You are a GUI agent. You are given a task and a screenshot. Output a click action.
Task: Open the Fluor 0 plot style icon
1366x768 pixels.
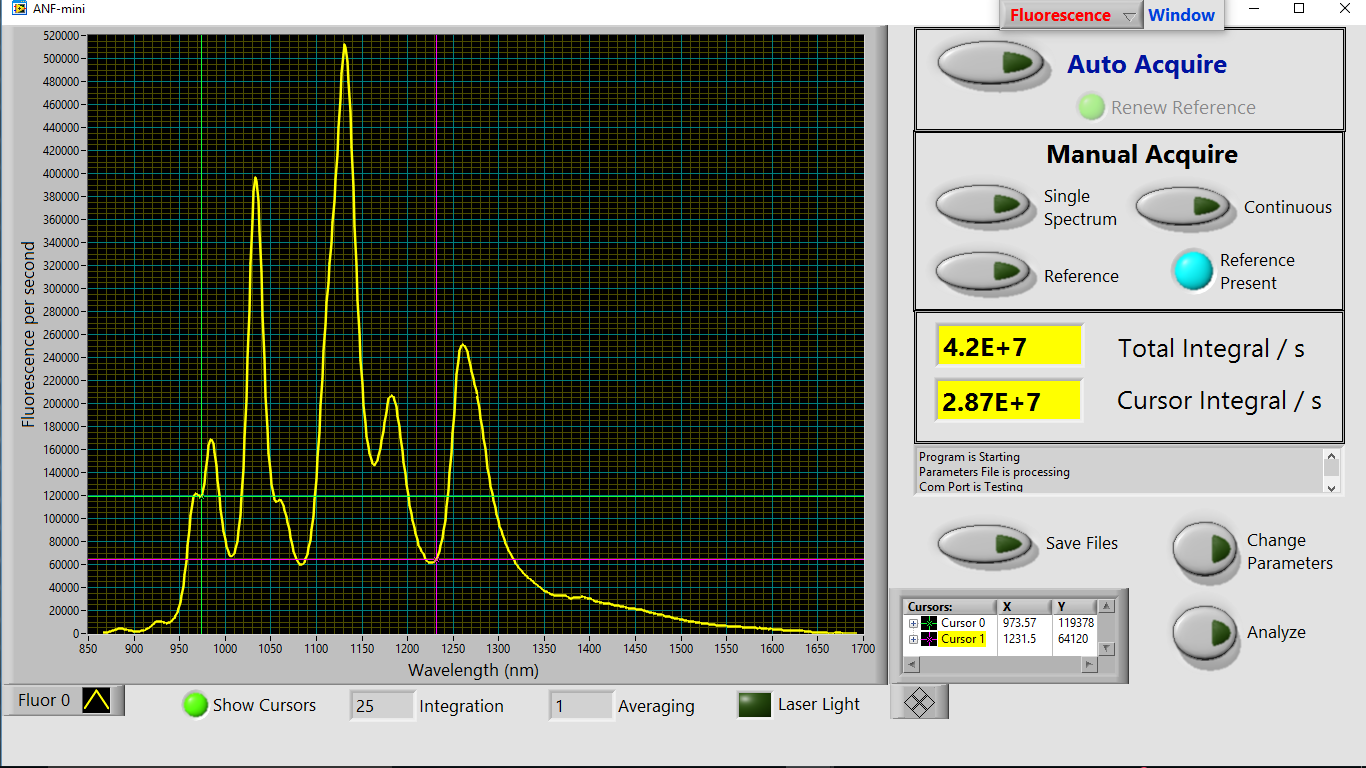point(97,700)
